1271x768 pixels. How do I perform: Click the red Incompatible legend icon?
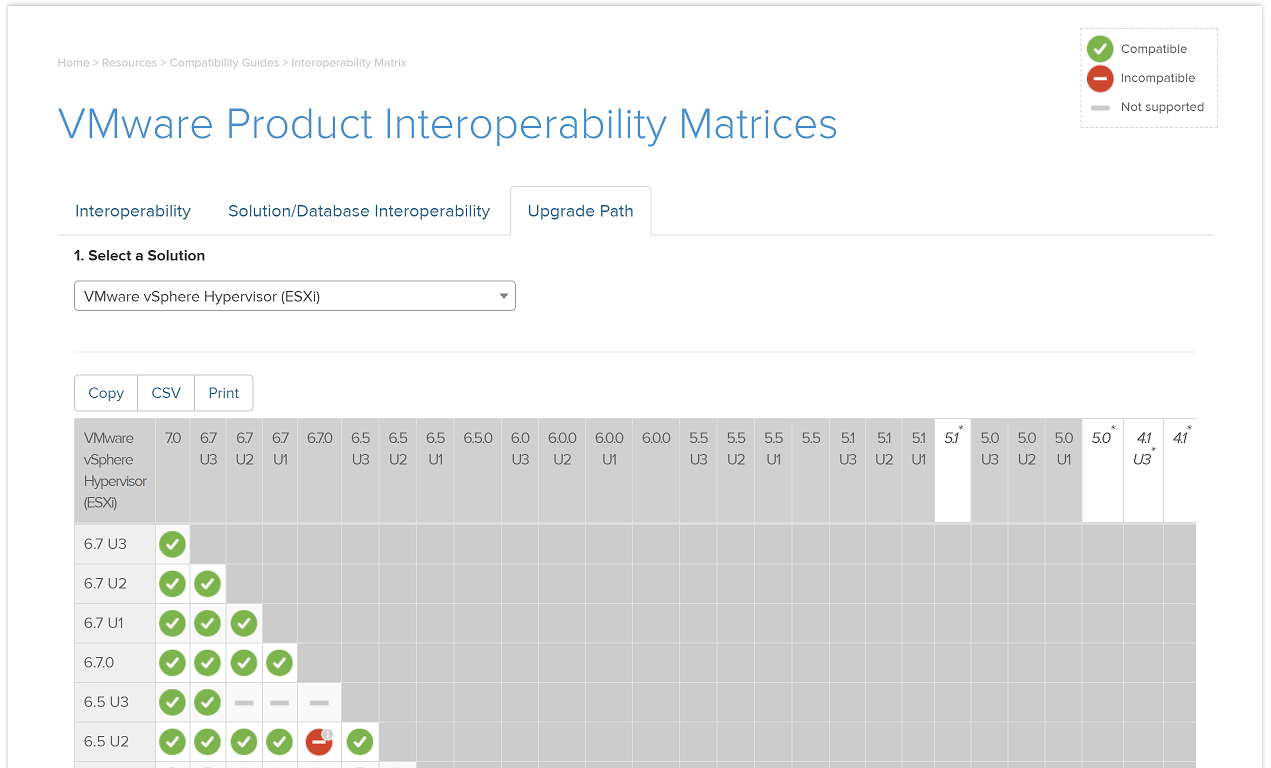1100,78
